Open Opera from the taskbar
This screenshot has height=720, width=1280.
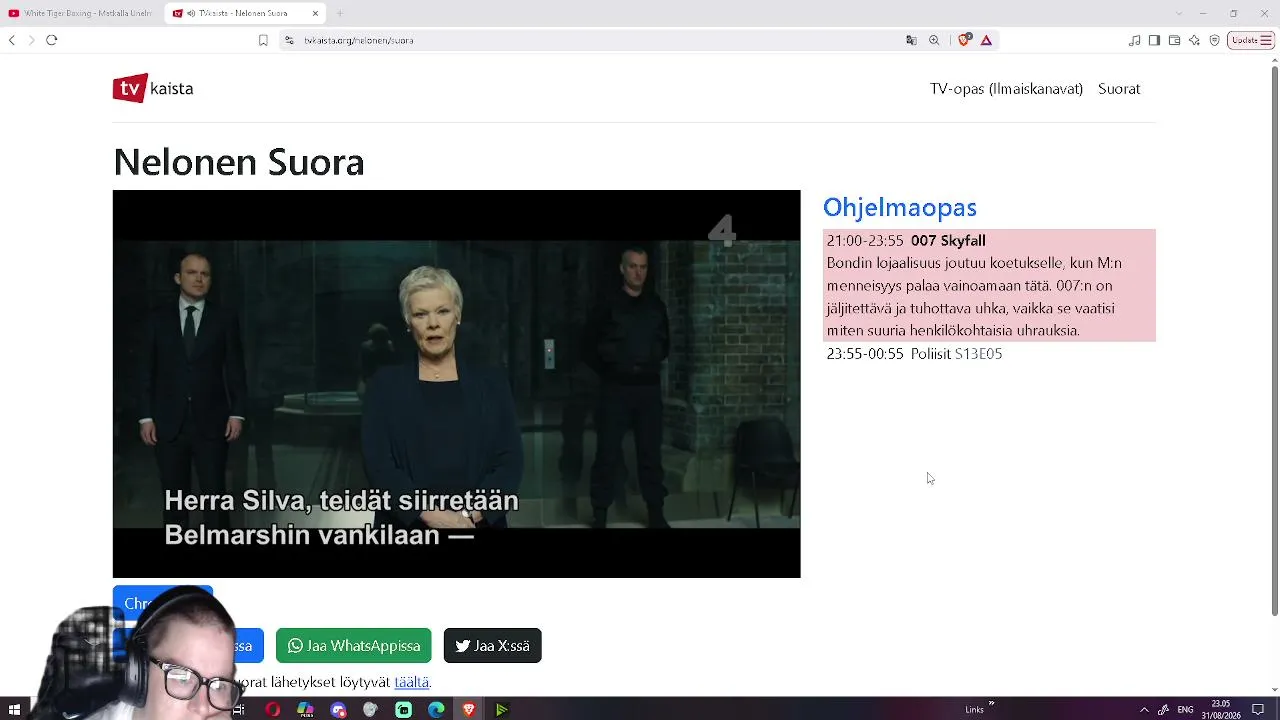point(272,710)
